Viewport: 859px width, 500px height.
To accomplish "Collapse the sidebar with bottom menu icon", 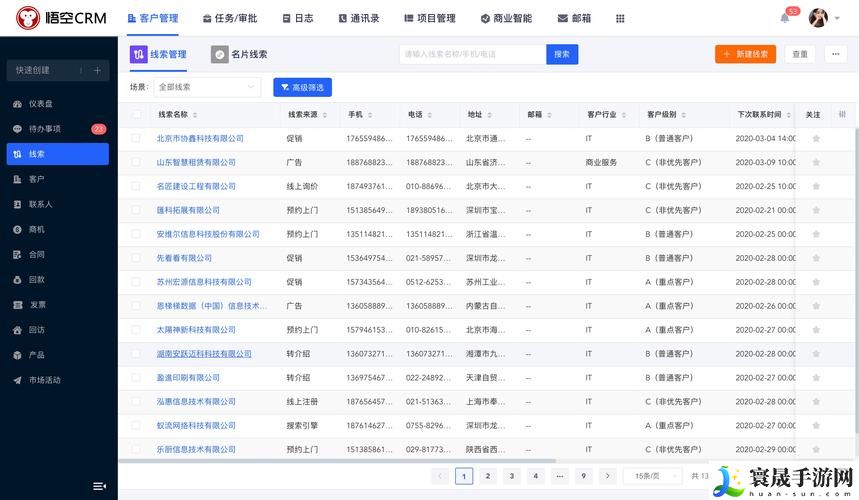I will point(99,486).
